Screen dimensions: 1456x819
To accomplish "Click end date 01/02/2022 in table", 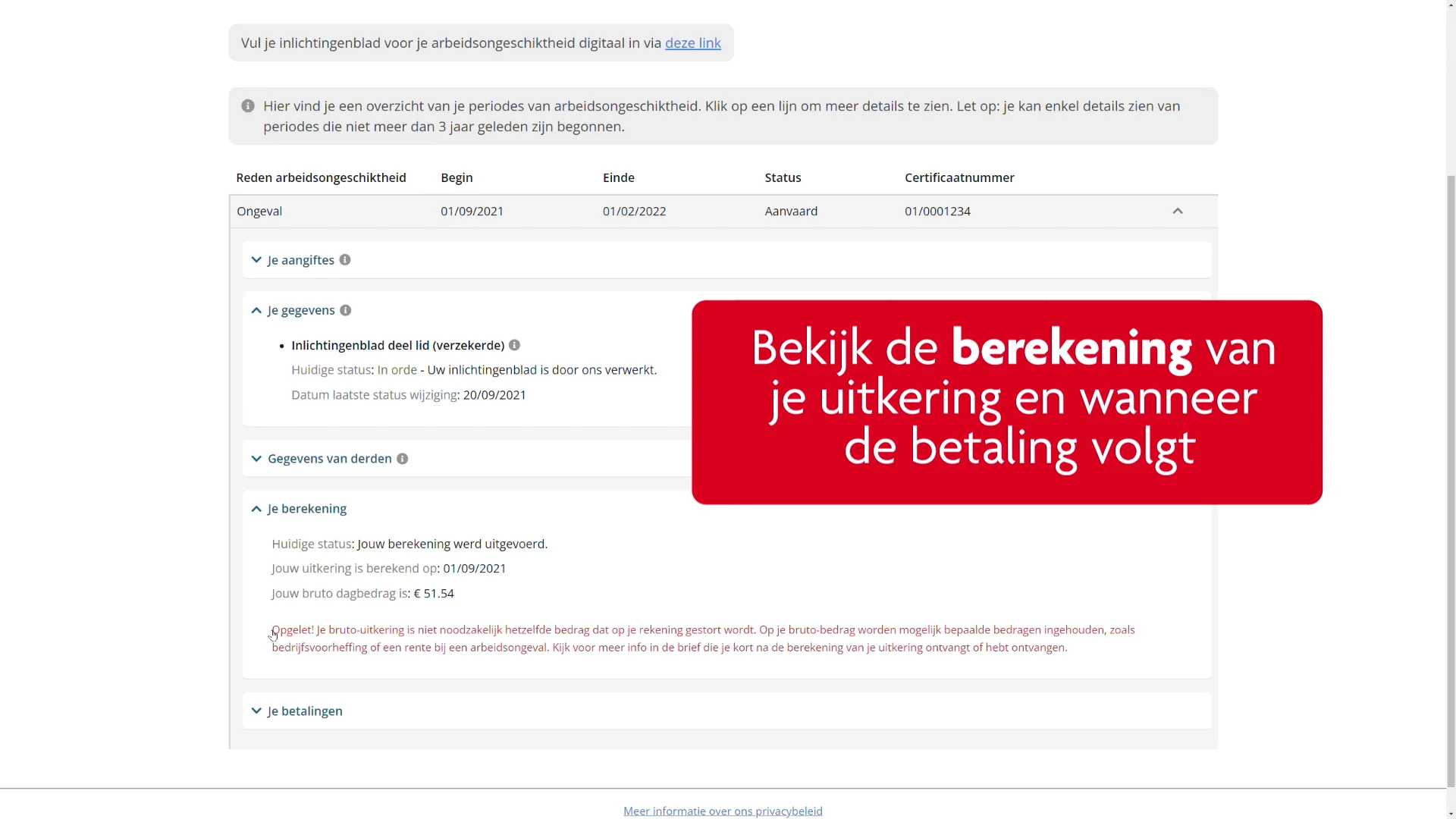I will (635, 212).
